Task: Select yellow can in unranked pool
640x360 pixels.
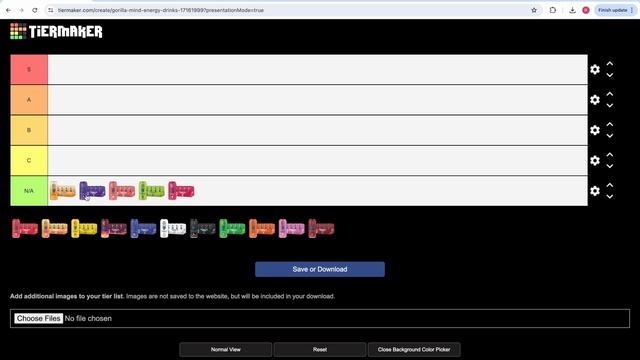Action: click(x=84, y=228)
